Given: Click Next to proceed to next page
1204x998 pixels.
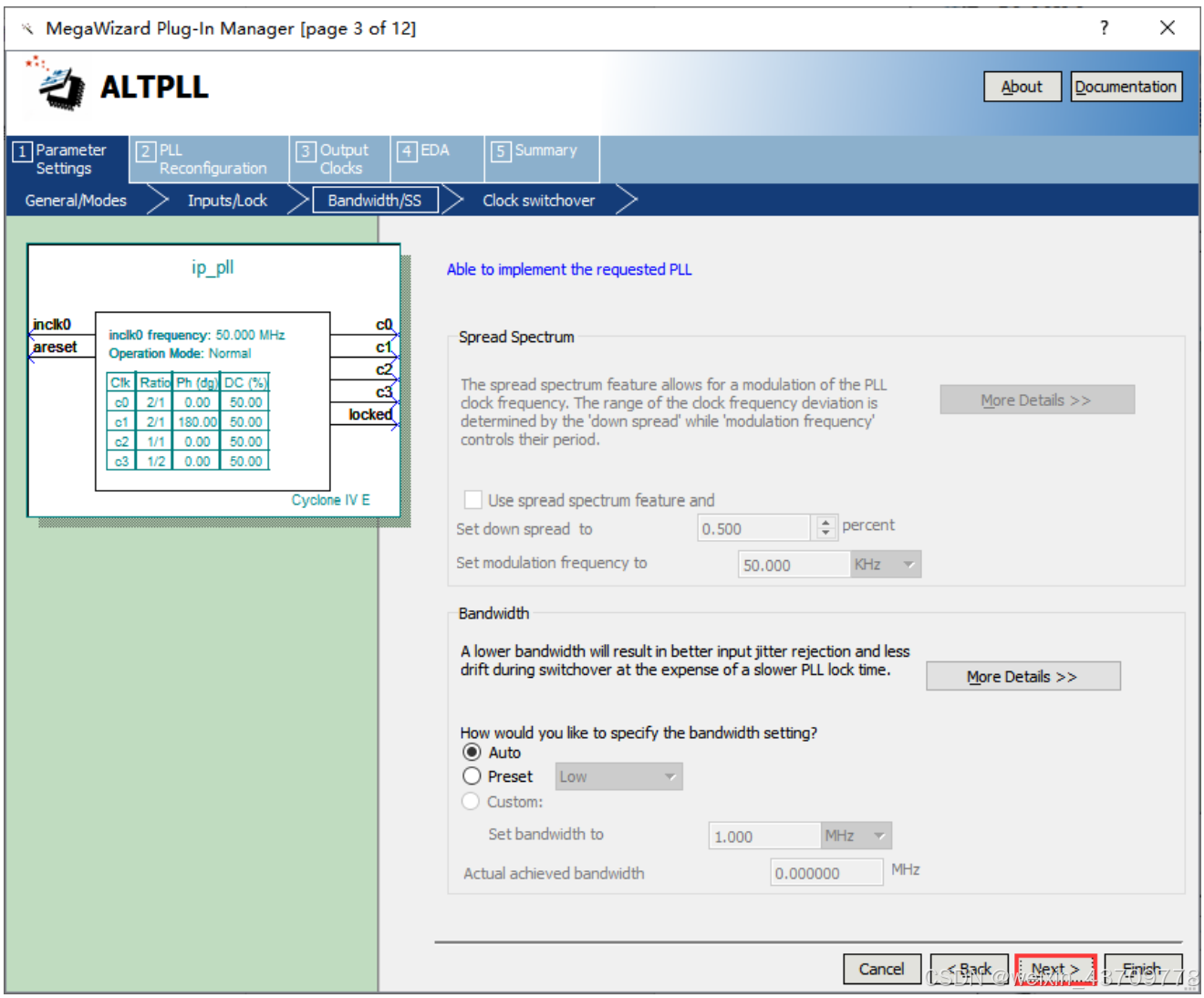Looking at the screenshot, I should [x=1055, y=969].
